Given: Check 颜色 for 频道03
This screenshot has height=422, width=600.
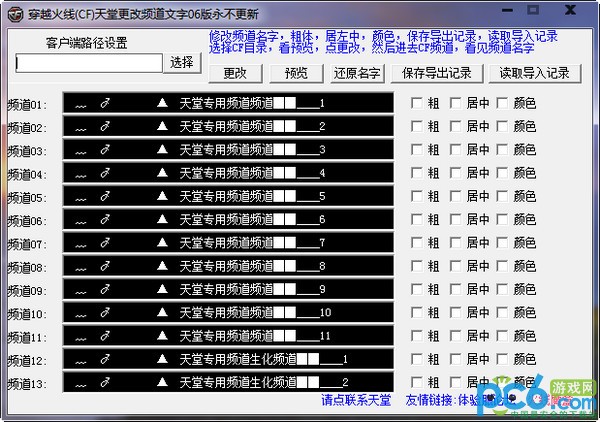Looking at the screenshot, I should (x=502, y=150).
